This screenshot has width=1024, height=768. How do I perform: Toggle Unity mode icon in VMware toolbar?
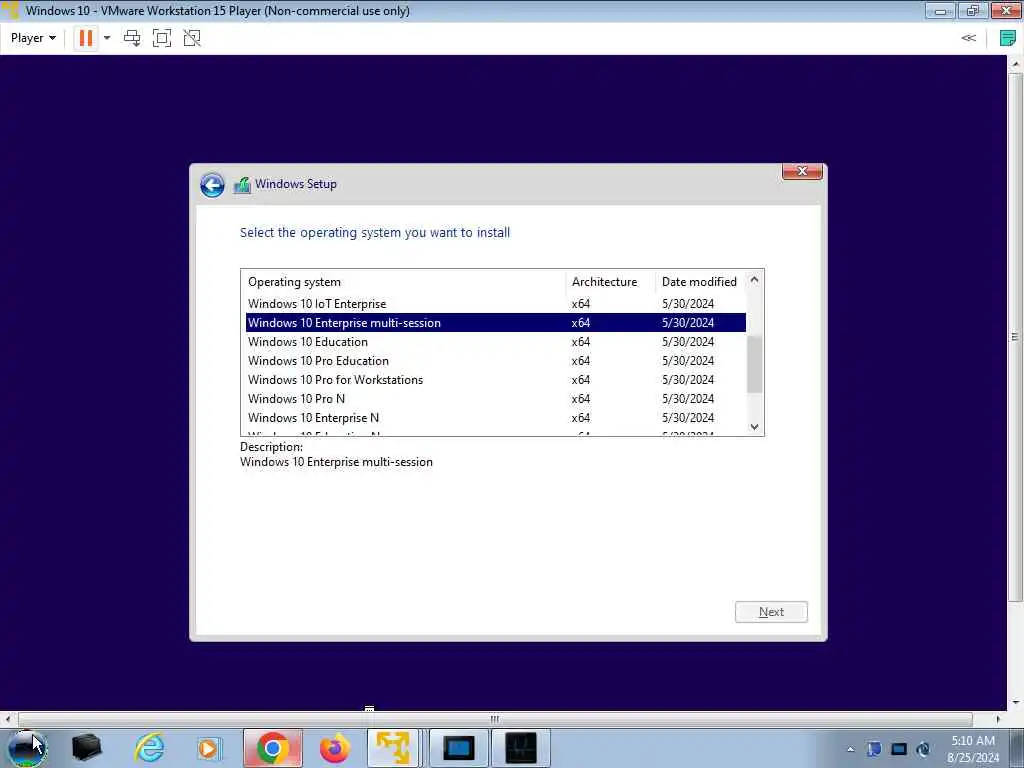click(x=192, y=38)
